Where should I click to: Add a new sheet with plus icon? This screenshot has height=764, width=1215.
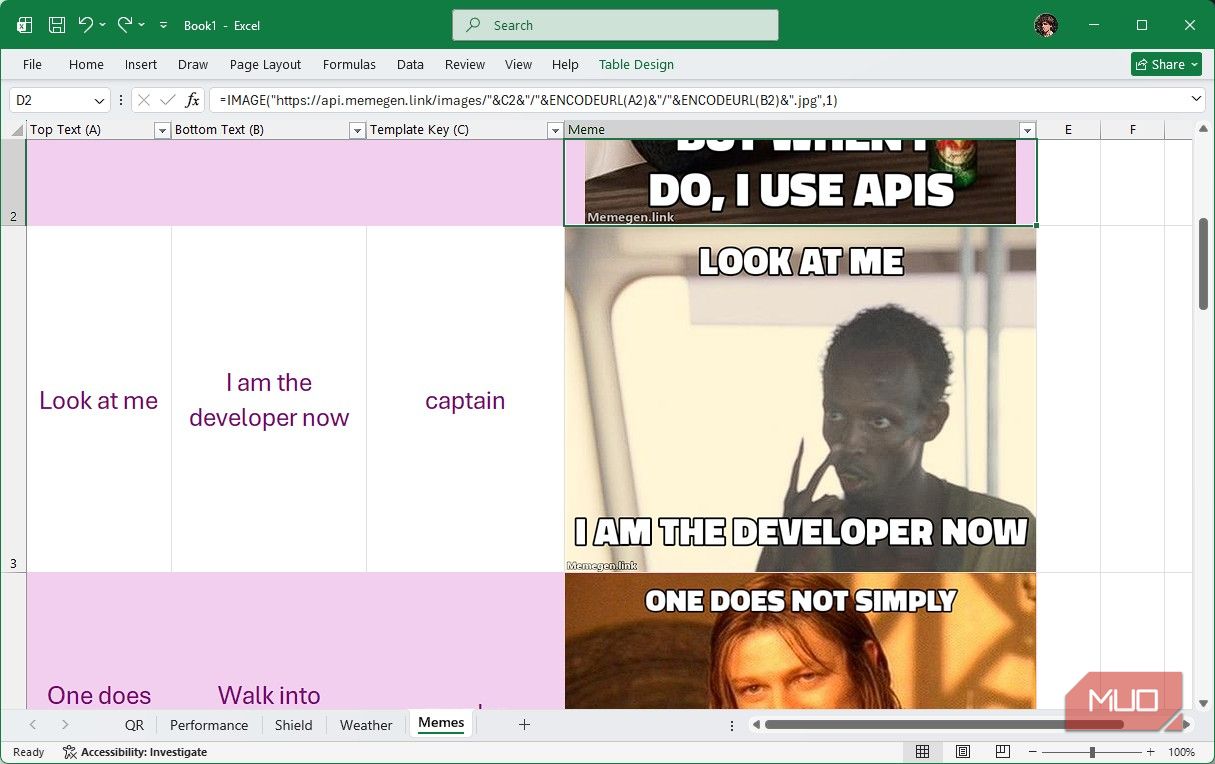[x=524, y=725]
